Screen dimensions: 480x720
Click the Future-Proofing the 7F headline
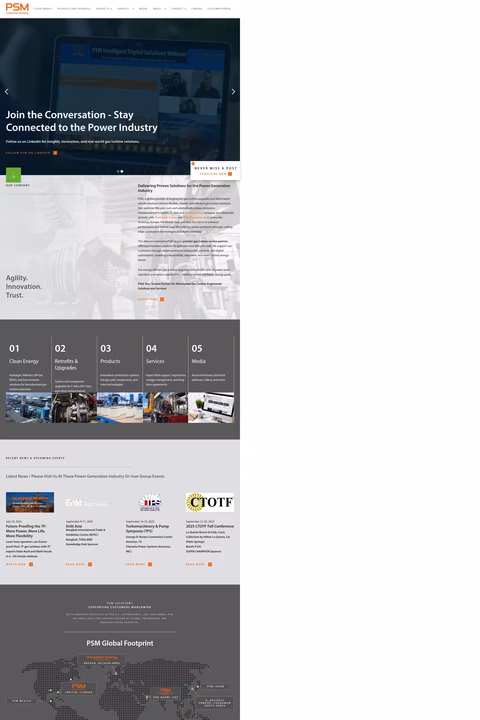pyautogui.click(x=26, y=531)
